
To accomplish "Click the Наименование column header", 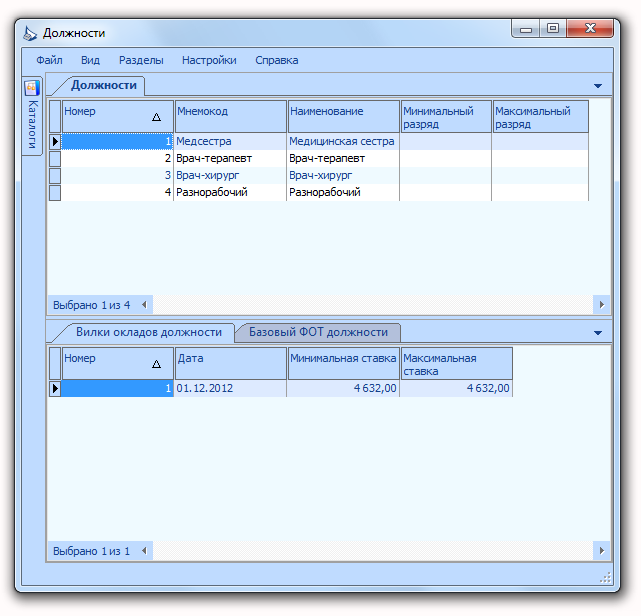I will pyautogui.click(x=343, y=116).
